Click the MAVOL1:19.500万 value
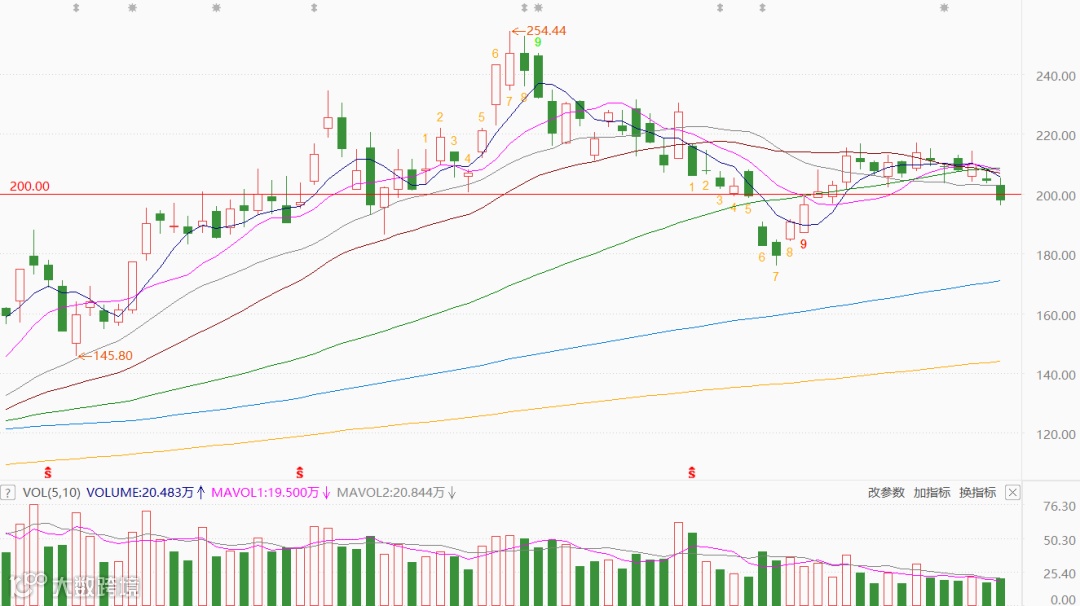1080x606 pixels. click(x=265, y=492)
